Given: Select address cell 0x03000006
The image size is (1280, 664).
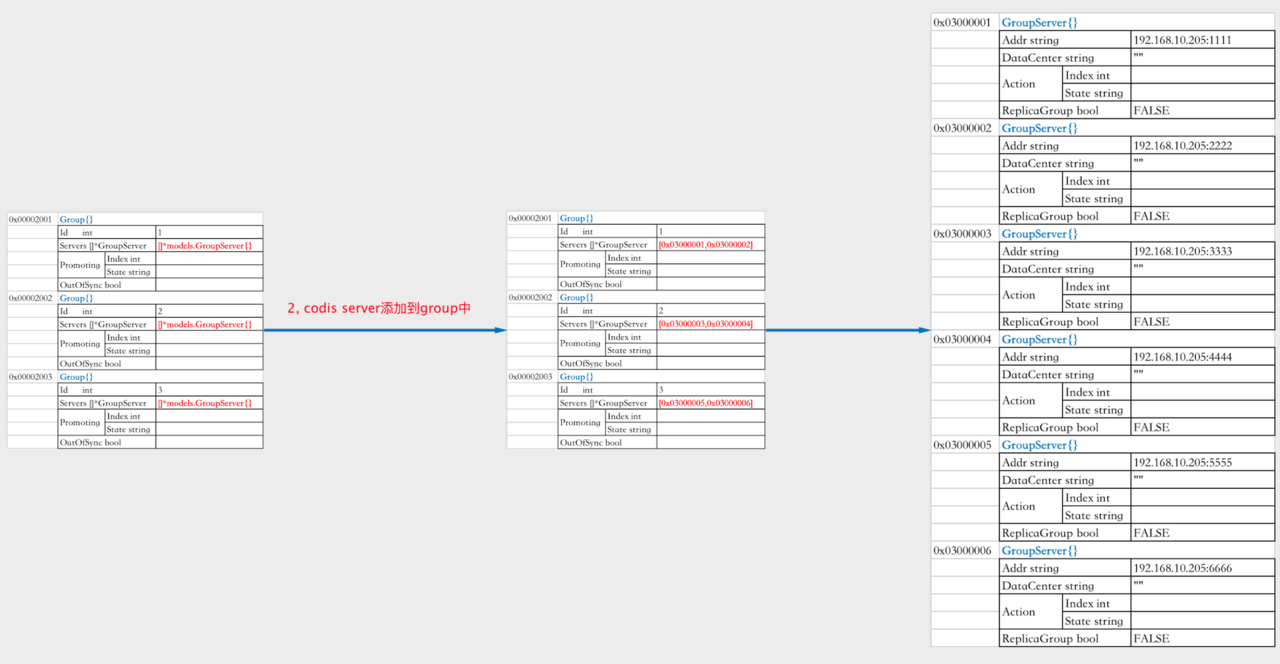Looking at the screenshot, I should click(x=965, y=551).
